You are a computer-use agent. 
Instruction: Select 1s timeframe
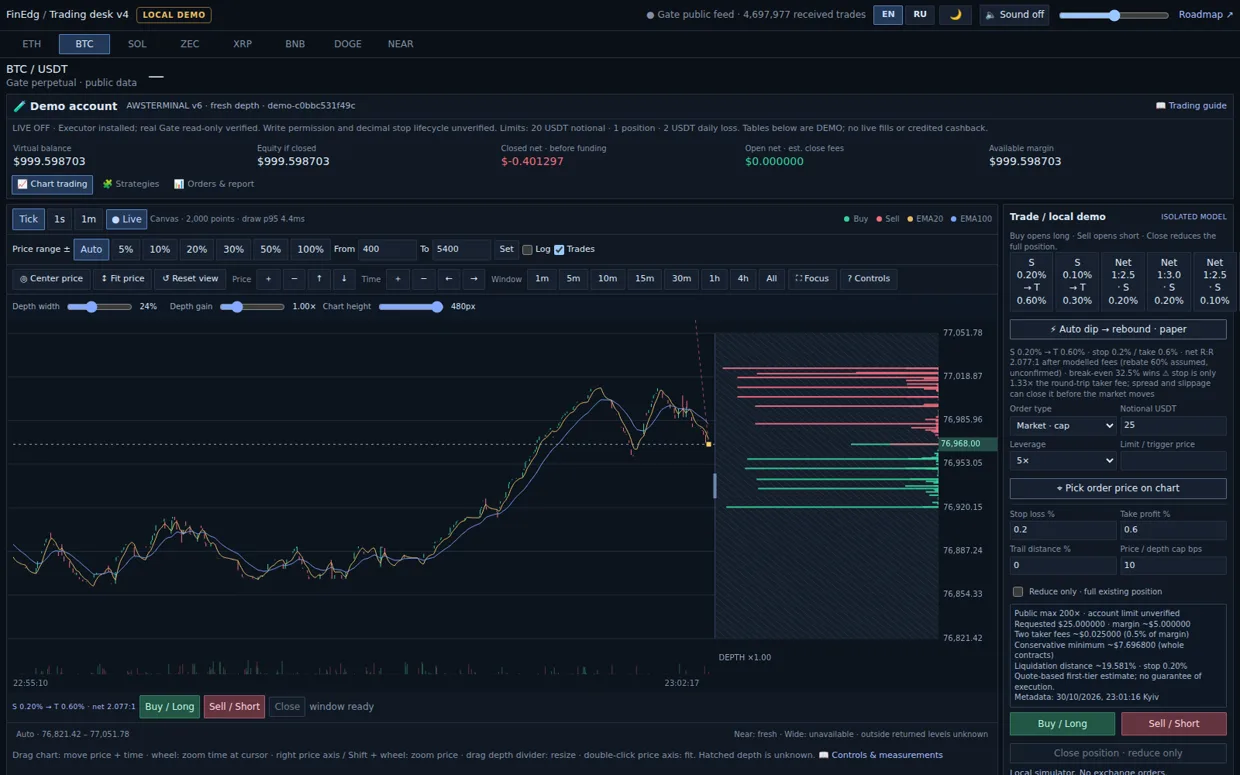(x=59, y=219)
